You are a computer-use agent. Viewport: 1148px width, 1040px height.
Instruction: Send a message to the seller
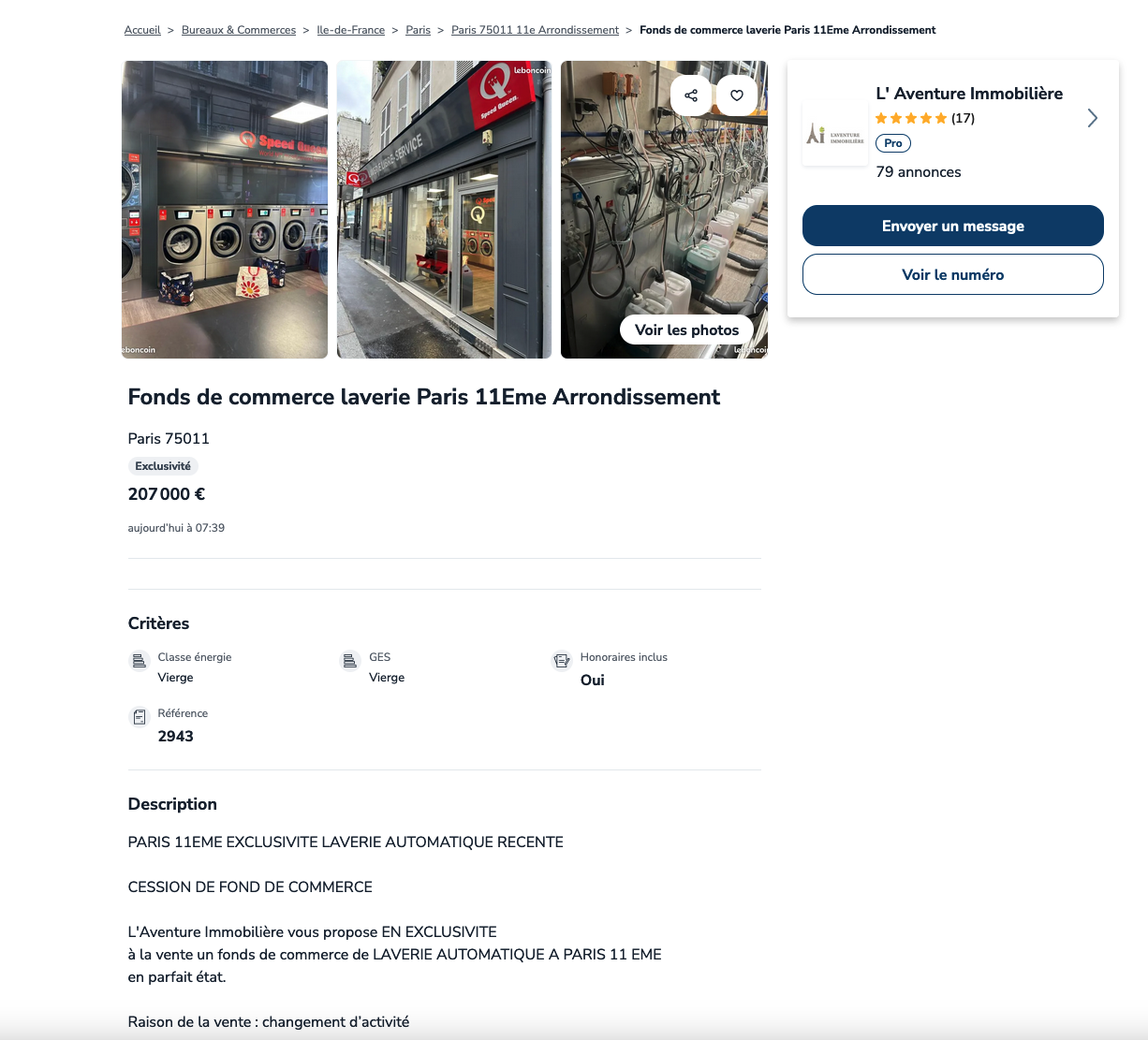[x=953, y=226]
